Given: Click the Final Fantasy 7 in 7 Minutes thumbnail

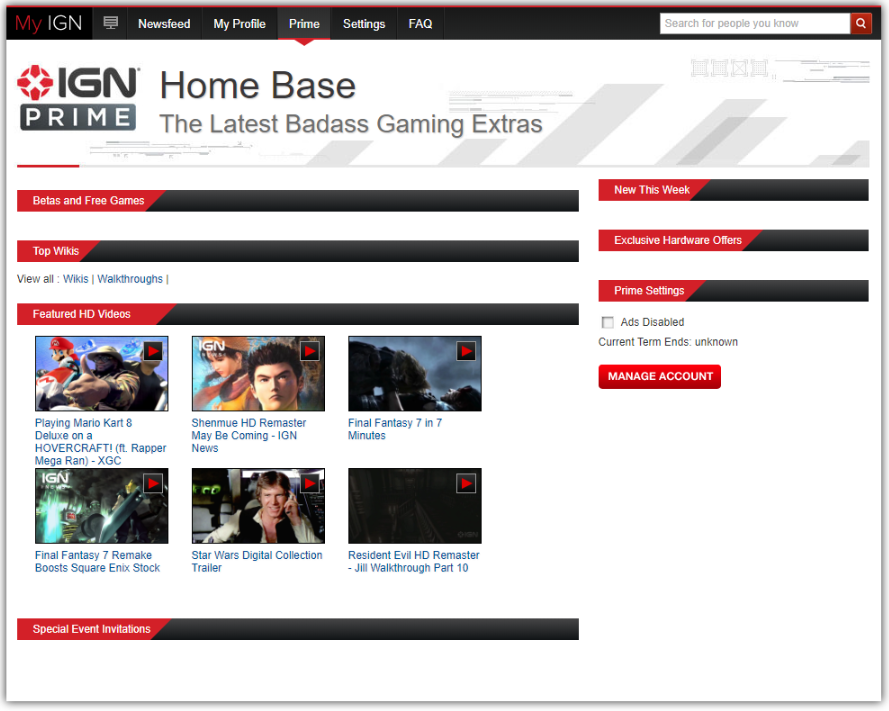Looking at the screenshot, I should coord(414,374).
